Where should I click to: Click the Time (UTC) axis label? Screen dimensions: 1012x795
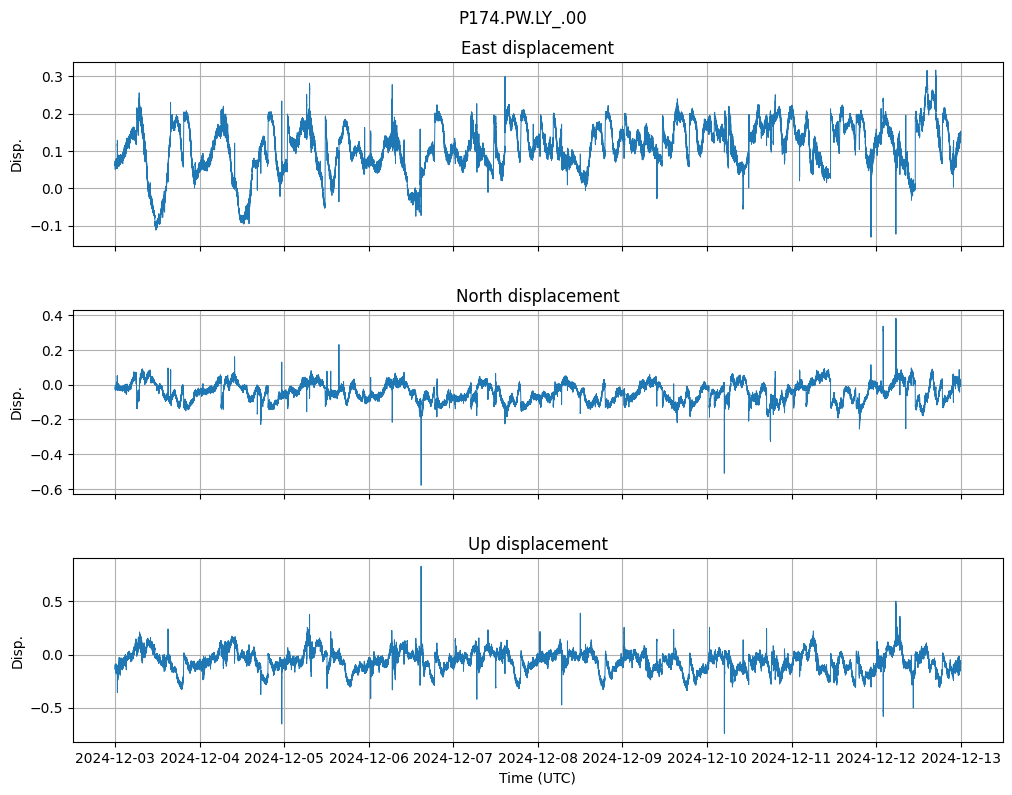point(537,777)
